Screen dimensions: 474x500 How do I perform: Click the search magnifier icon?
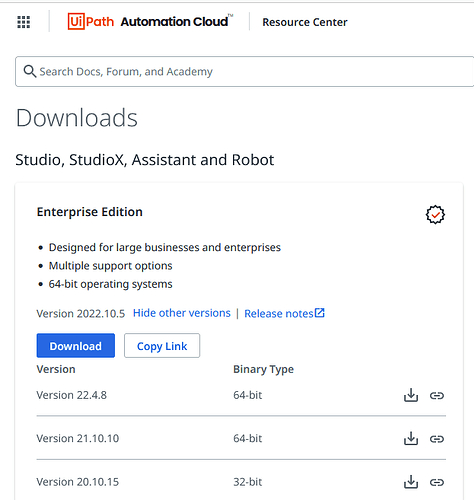(x=30, y=71)
